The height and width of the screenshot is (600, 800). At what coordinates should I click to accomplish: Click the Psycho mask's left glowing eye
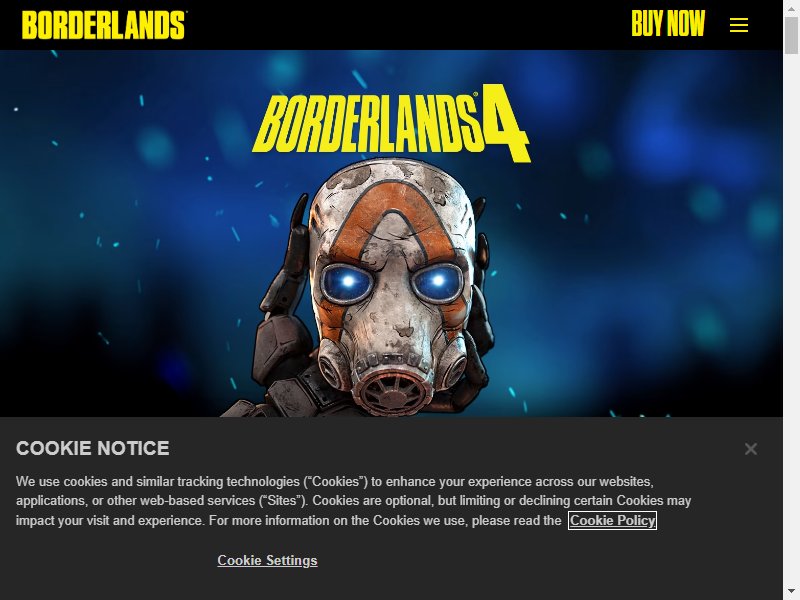click(348, 282)
